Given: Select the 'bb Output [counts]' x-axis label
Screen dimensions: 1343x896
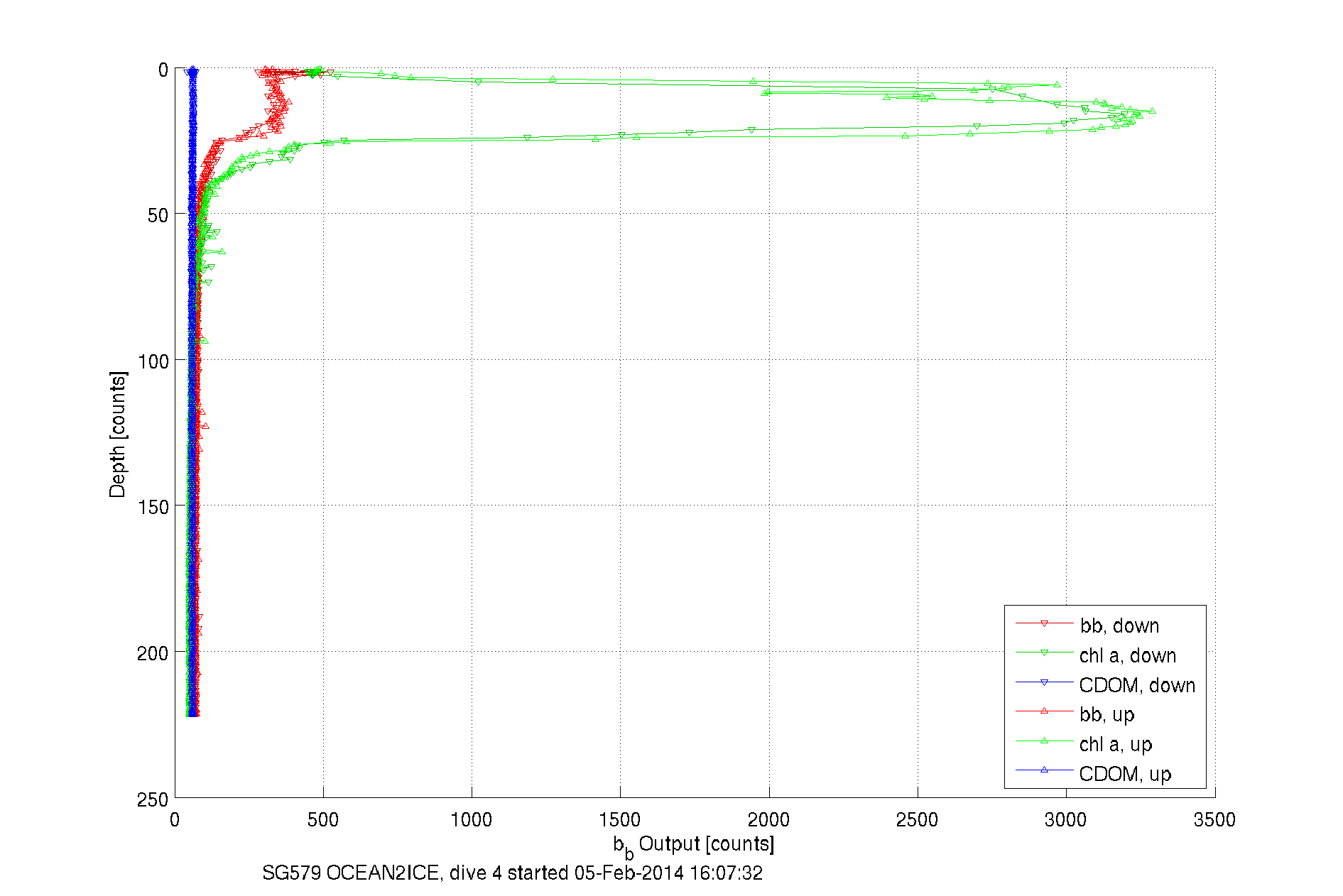Looking at the screenshot, I should pos(694,846).
